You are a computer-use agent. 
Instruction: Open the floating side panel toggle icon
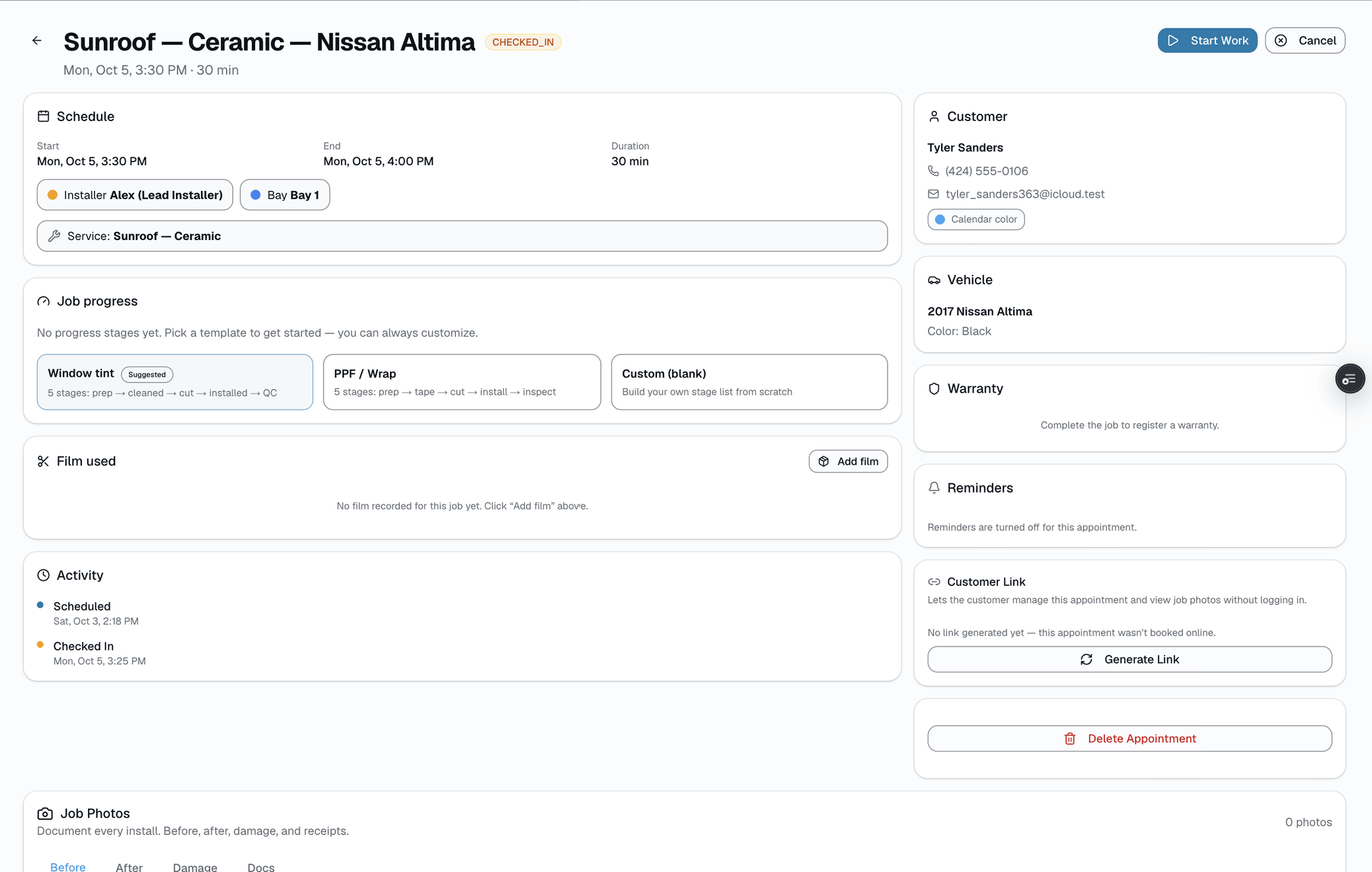point(1350,379)
